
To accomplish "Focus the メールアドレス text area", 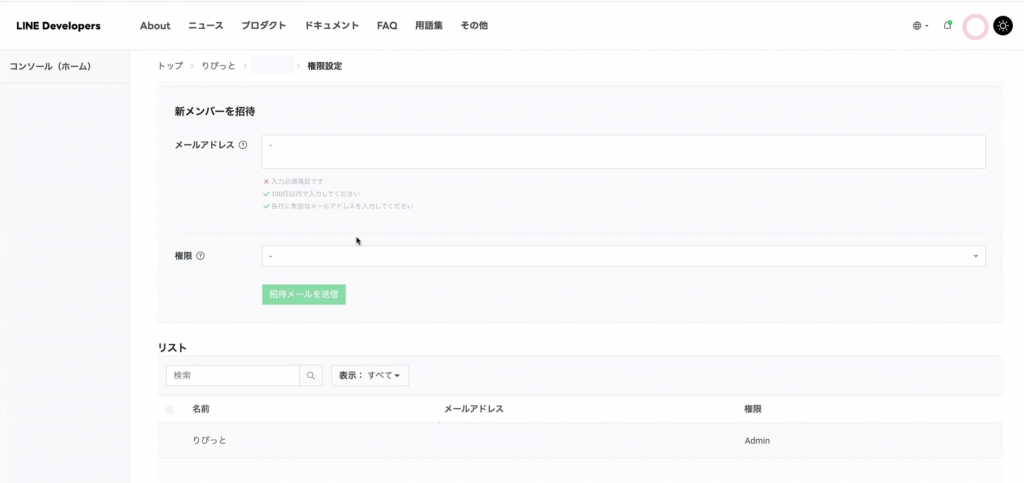I will 623,152.
